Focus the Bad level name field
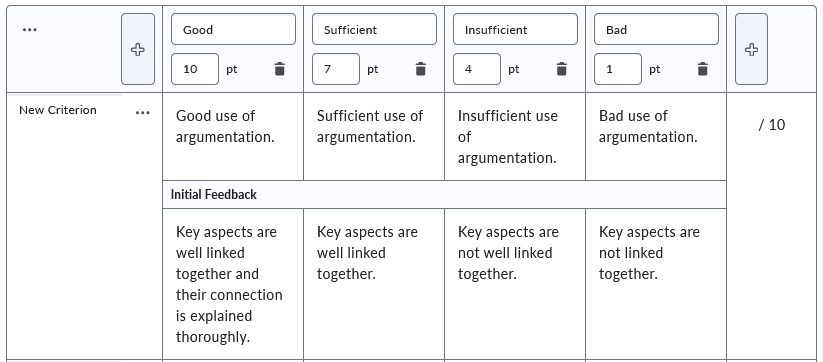This screenshot has width=823, height=362. (657, 29)
